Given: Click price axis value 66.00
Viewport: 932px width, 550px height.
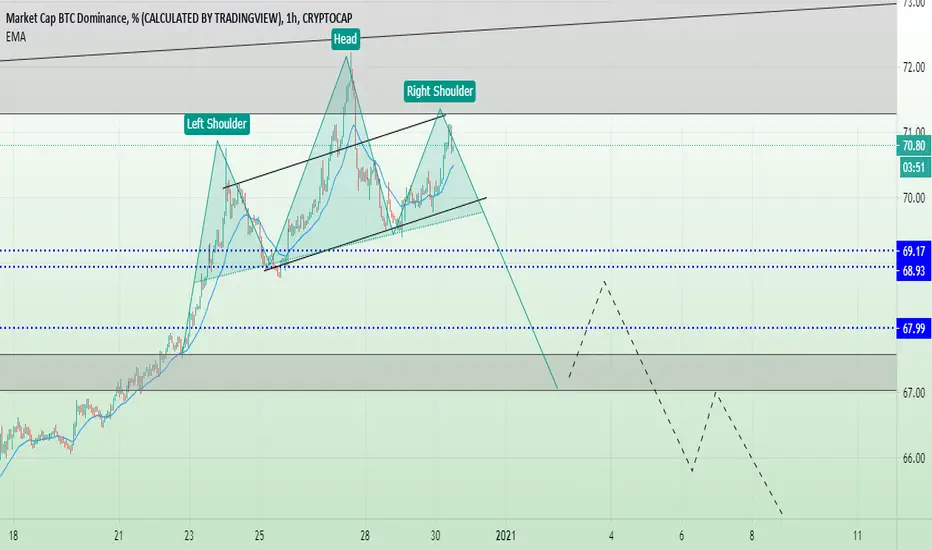Looking at the screenshot, I should click(x=914, y=458).
